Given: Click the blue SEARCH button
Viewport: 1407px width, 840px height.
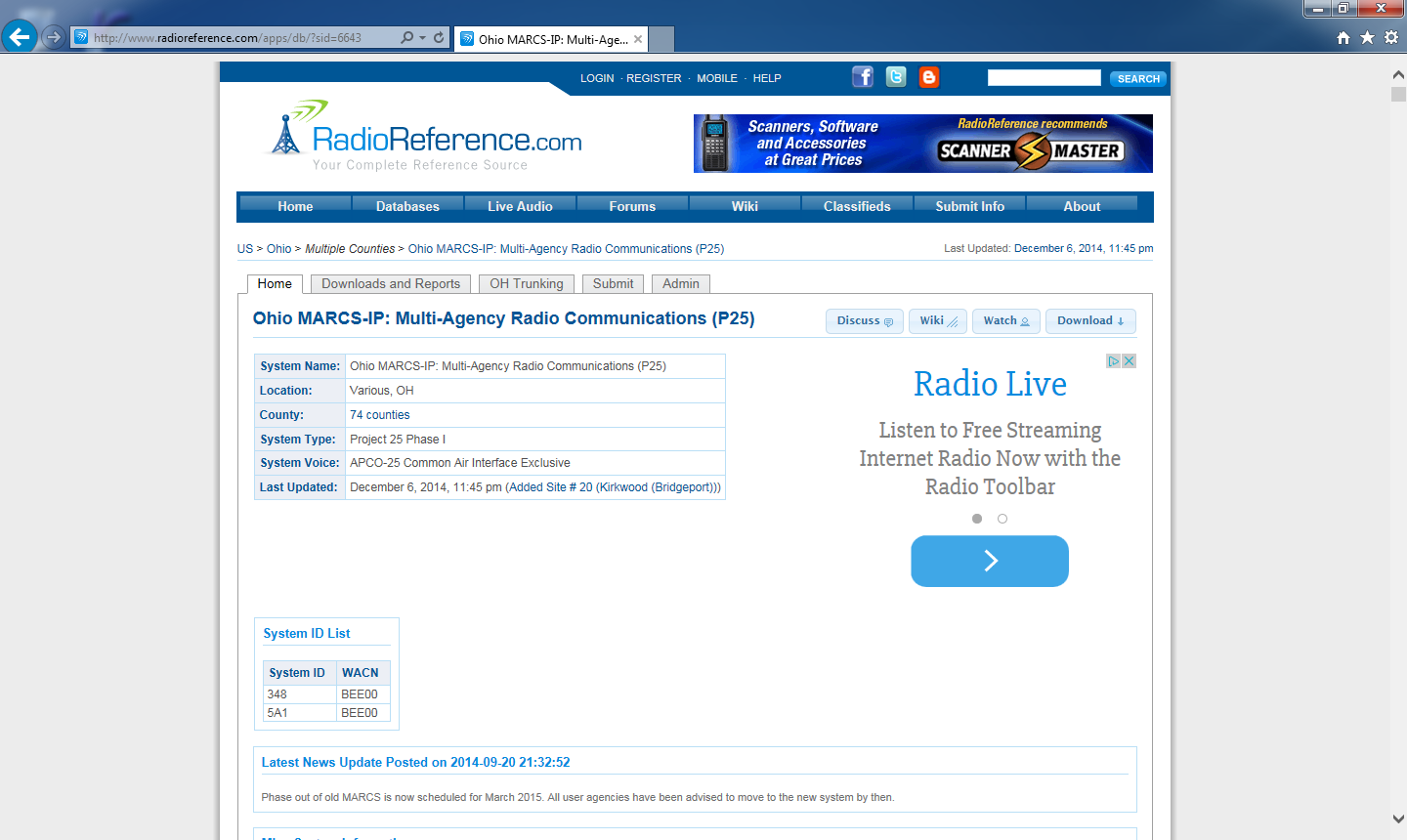Looking at the screenshot, I should 1138,79.
